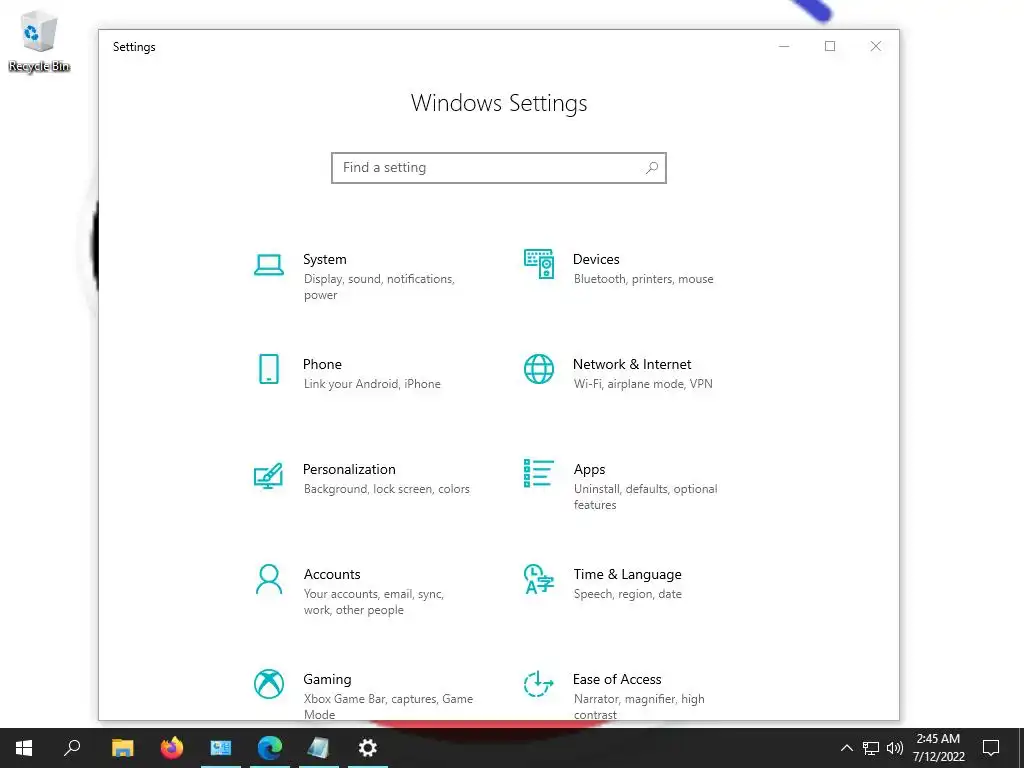Go to the Gaming heading
Viewport: 1024px width, 768px height.
coord(327,680)
